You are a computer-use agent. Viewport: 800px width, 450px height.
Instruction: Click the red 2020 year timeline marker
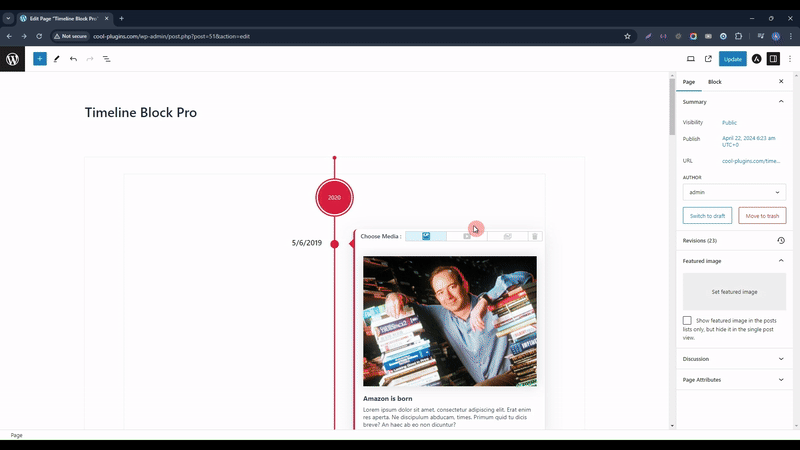(334, 198)
